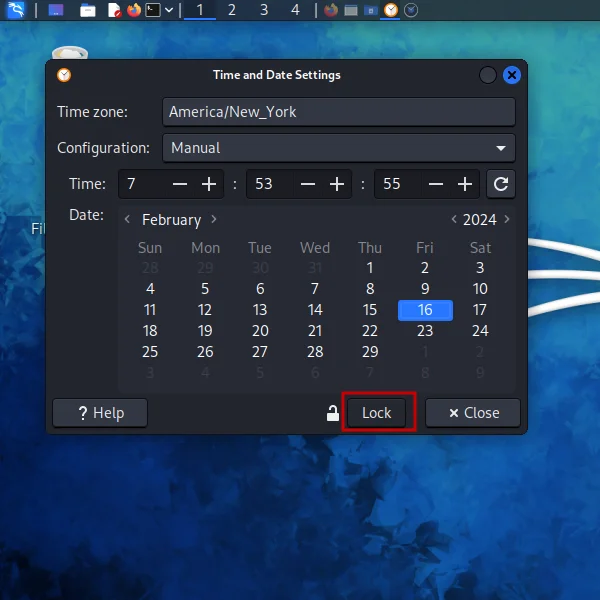Click the America/New_York time zone field
The height and width of the screenshot is (600, 600).
click(x=339, y=112)
